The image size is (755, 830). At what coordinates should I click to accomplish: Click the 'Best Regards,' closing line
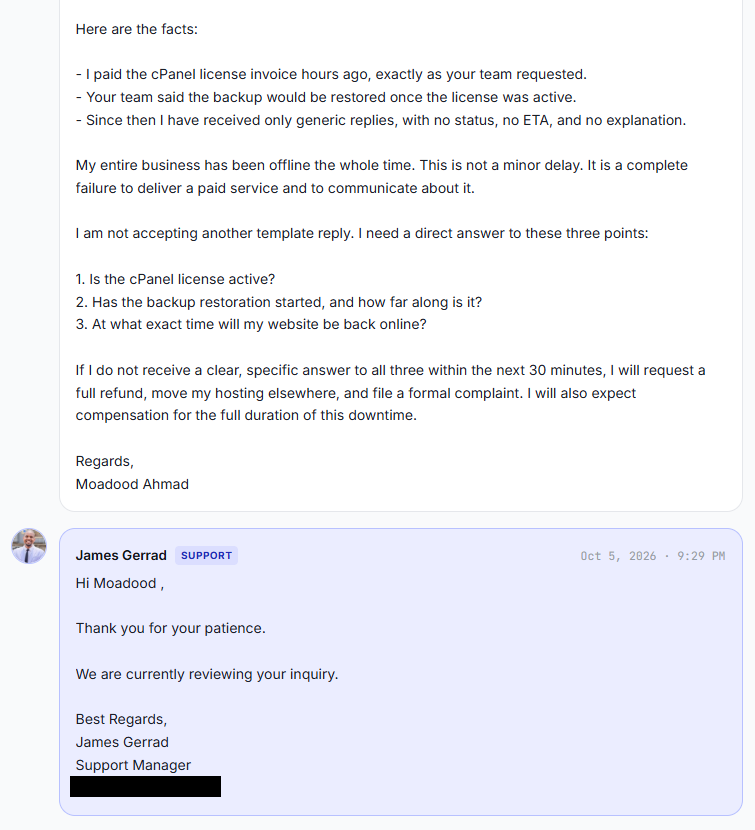(x=121, y=719)
